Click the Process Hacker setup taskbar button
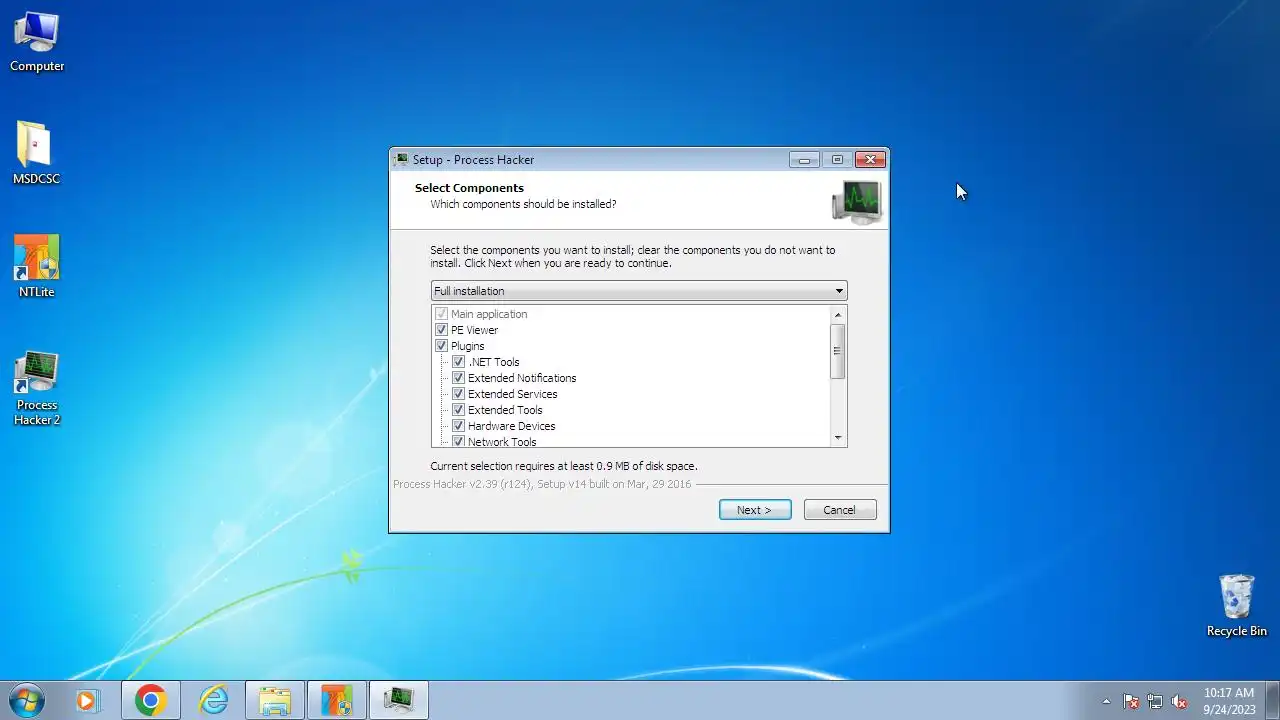 click(399, 700)
